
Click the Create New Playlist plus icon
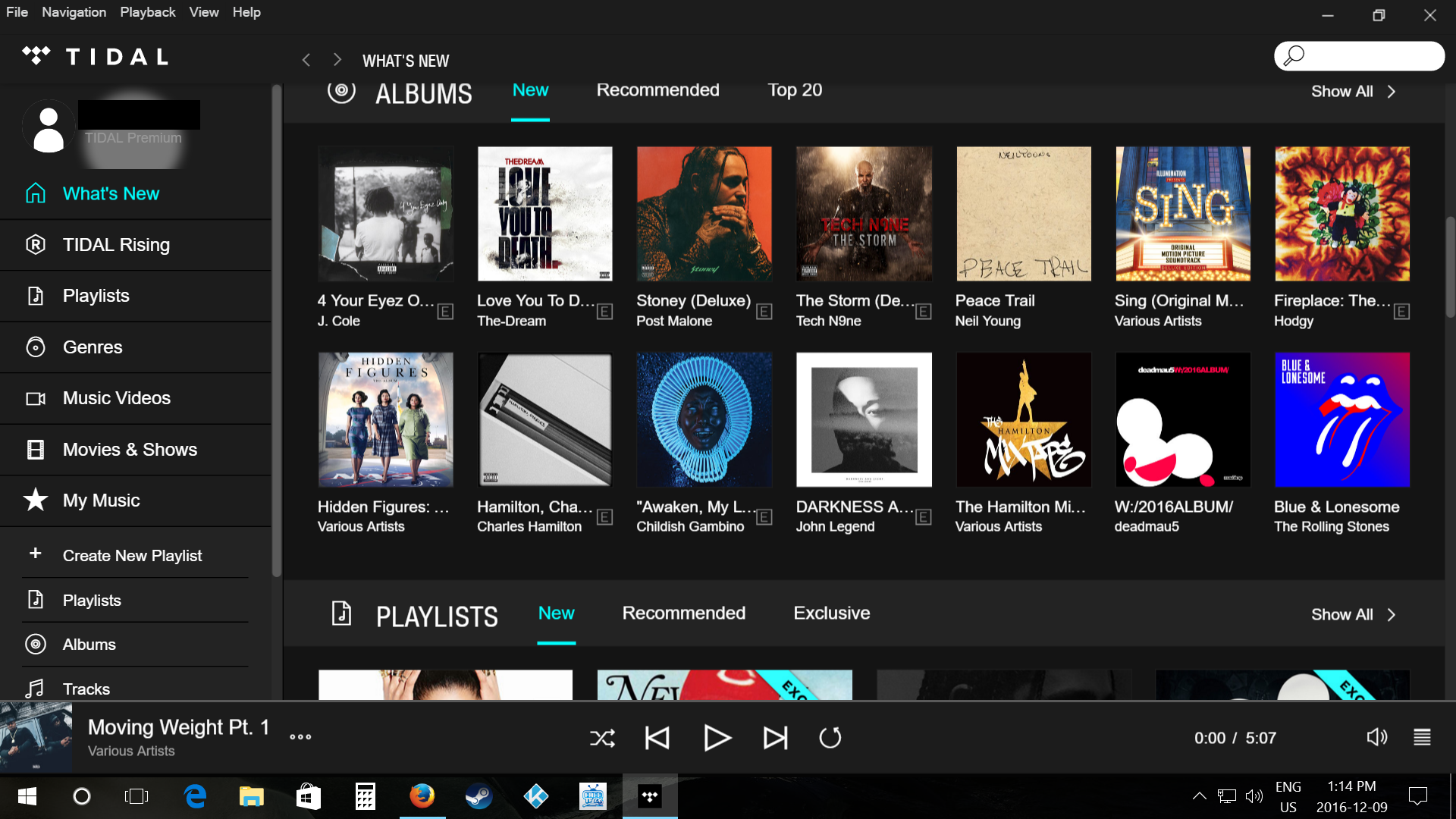pos(35,554)
